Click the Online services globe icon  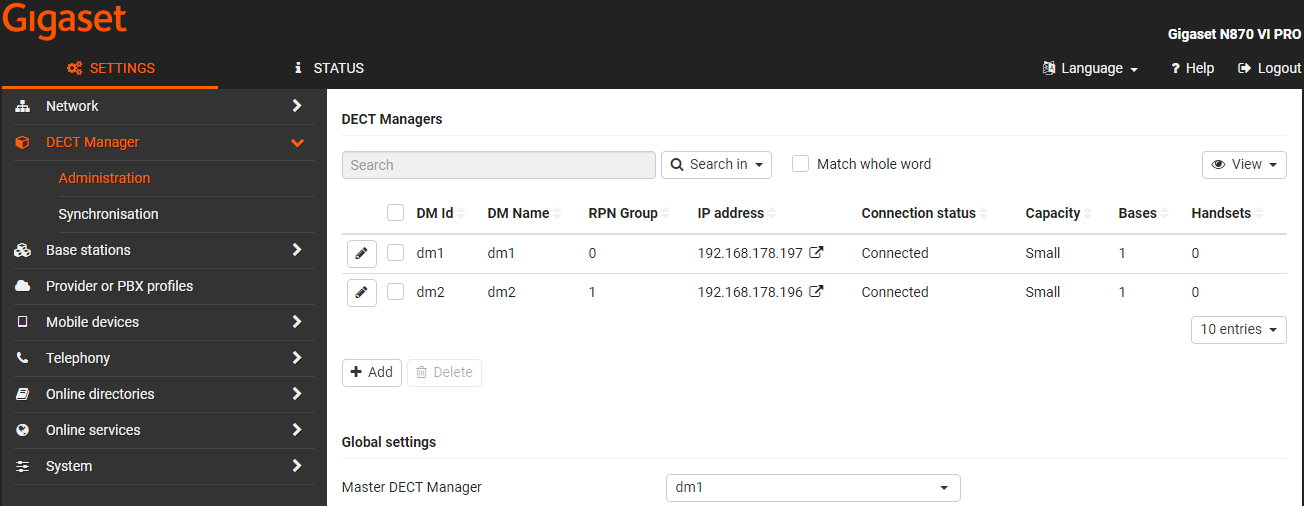[x=23, y=430]
